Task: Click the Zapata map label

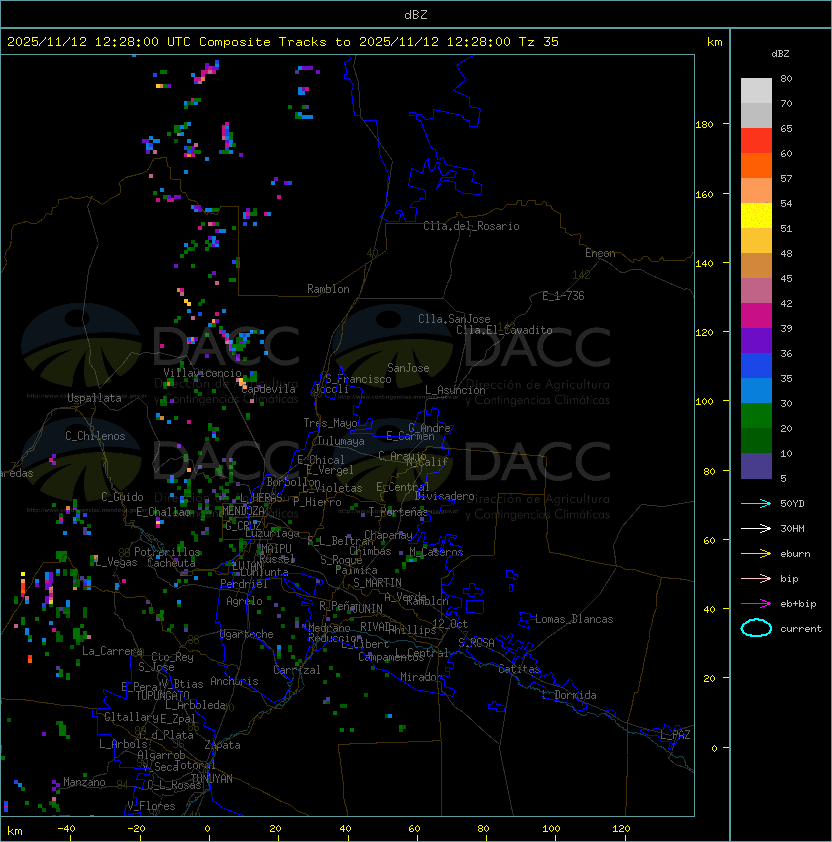Action: (x=222, y=745)
